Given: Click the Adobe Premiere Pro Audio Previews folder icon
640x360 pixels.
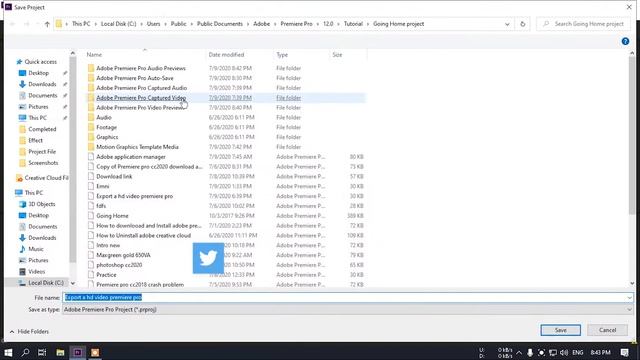Looking at the screenshot, I should pos(91,68).
